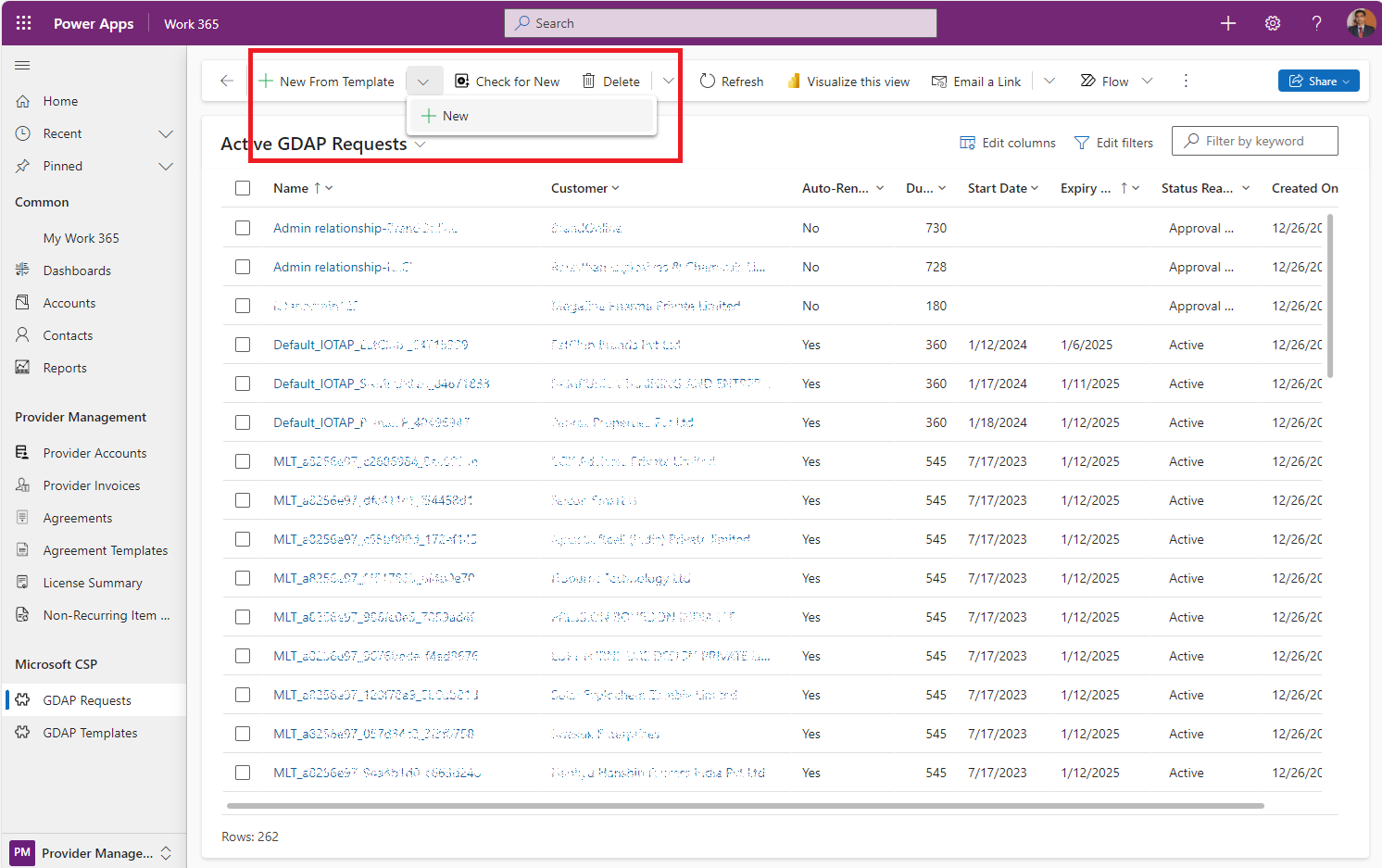This screenshot has width=1382, height=868.
Task: Check the row with Due 728
Action: pos(243,267)
